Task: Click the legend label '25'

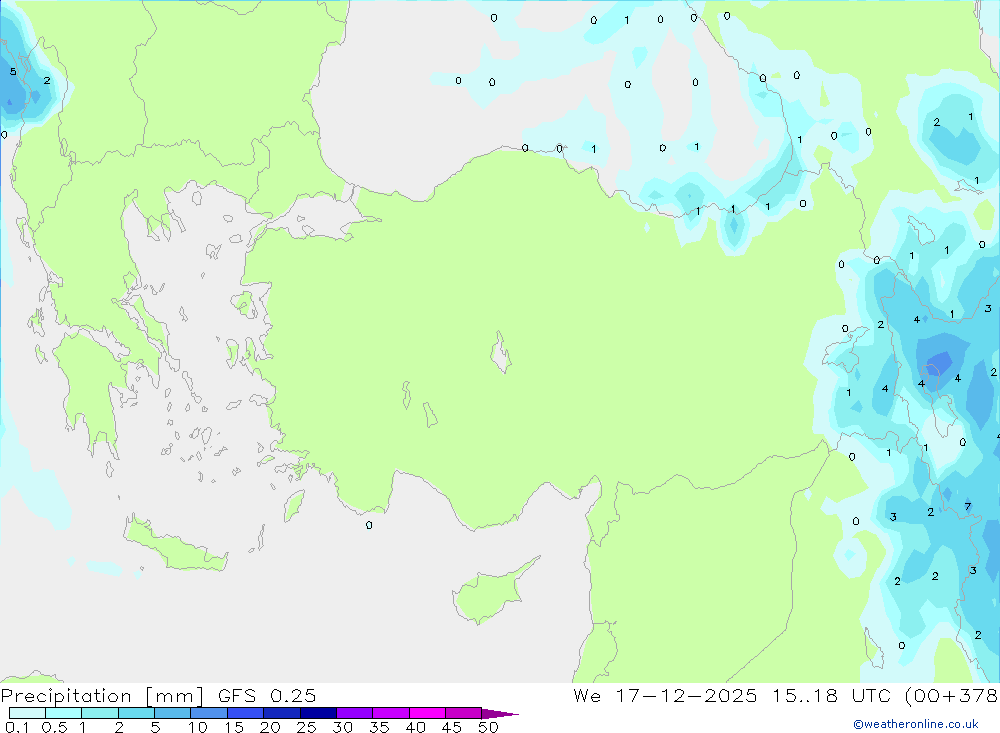Action: [306, 727]
